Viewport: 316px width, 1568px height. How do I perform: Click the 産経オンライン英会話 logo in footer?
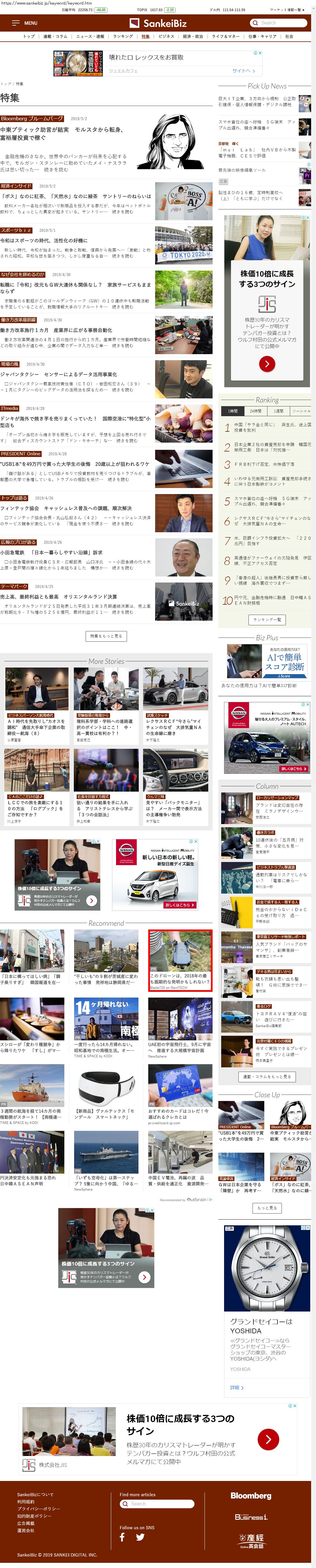251,1541
